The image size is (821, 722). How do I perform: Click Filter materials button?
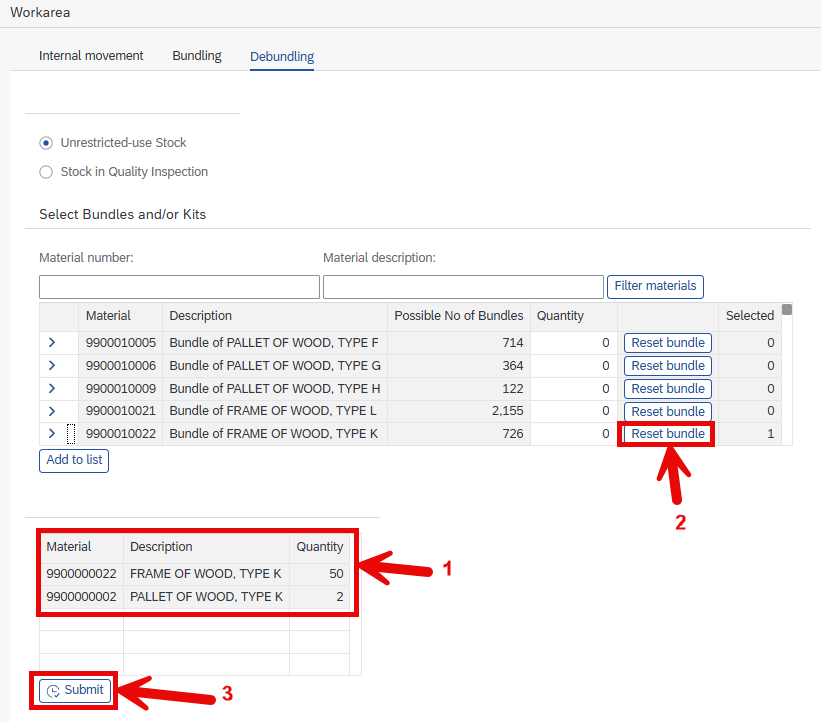(x=655, y=286)
